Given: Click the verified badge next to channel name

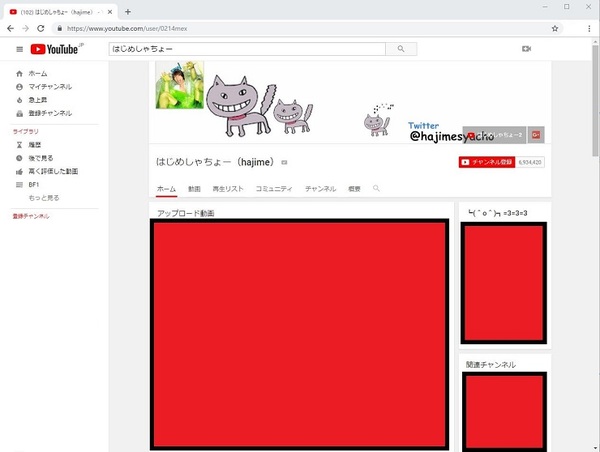Looking at the screenshot, I should pyautogui.click(x=284, y=163).
